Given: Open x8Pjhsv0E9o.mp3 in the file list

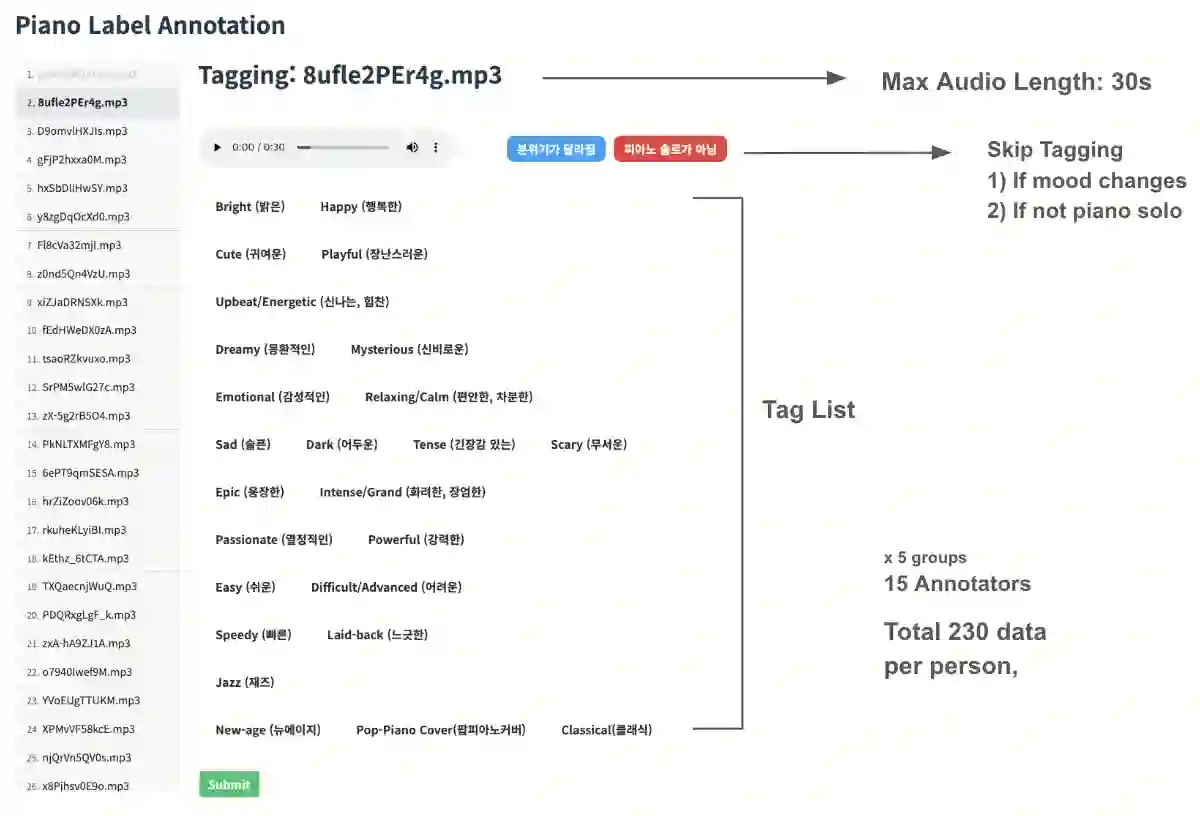Looking at the screenshot, I should 83,786.
